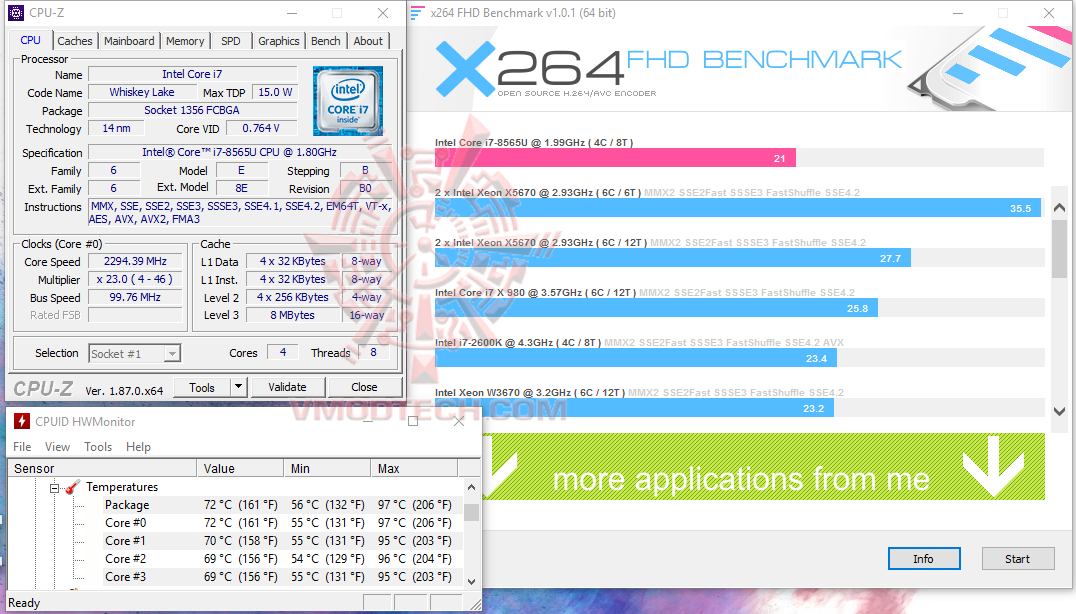The width and height of the screenshot is (1076, 614).
Task: Click the Multiplier value x 23.0 (4 - 46)
Action: 135,279
